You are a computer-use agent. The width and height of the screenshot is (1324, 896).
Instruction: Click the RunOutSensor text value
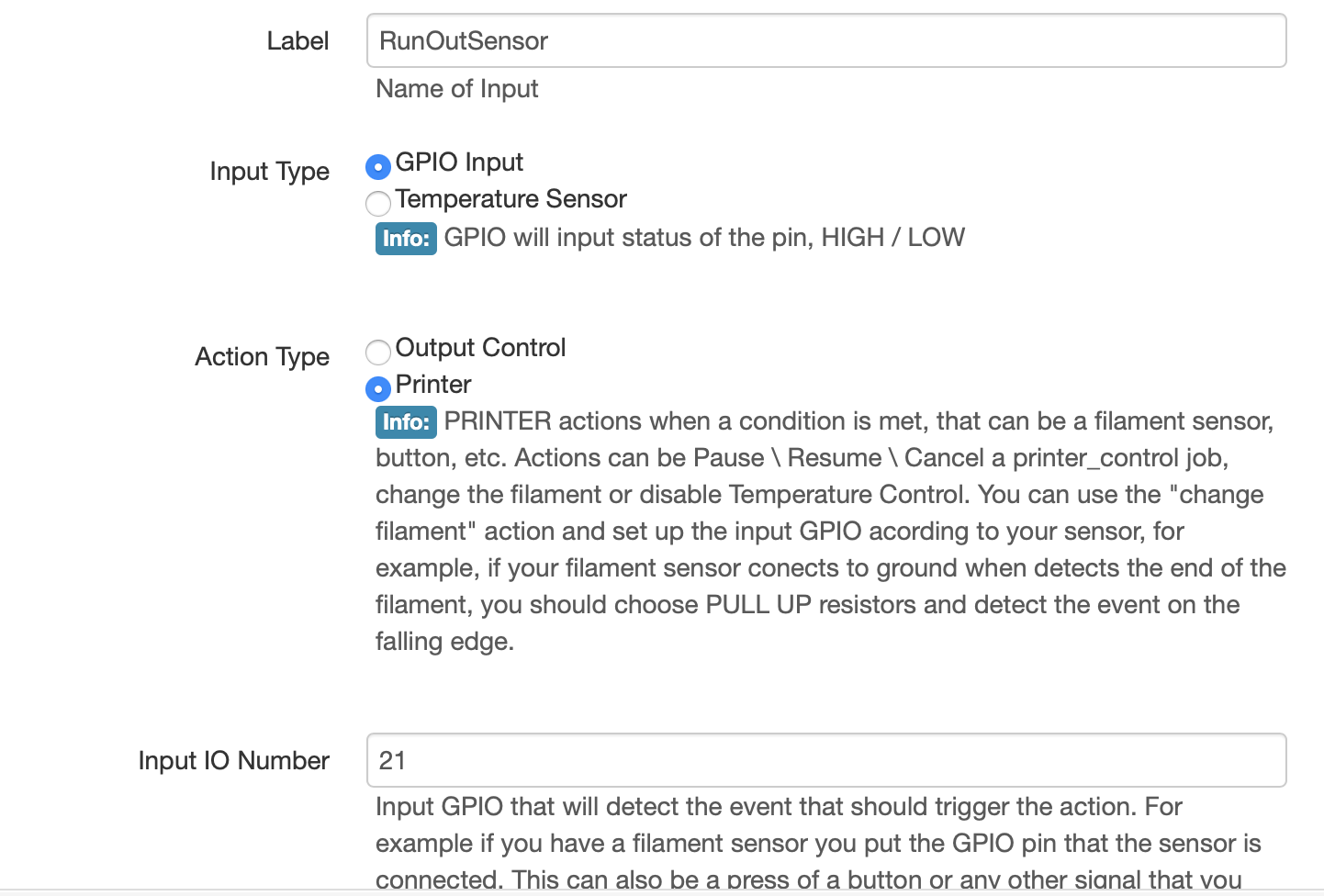pyautogui.click(x=463, y=40)
